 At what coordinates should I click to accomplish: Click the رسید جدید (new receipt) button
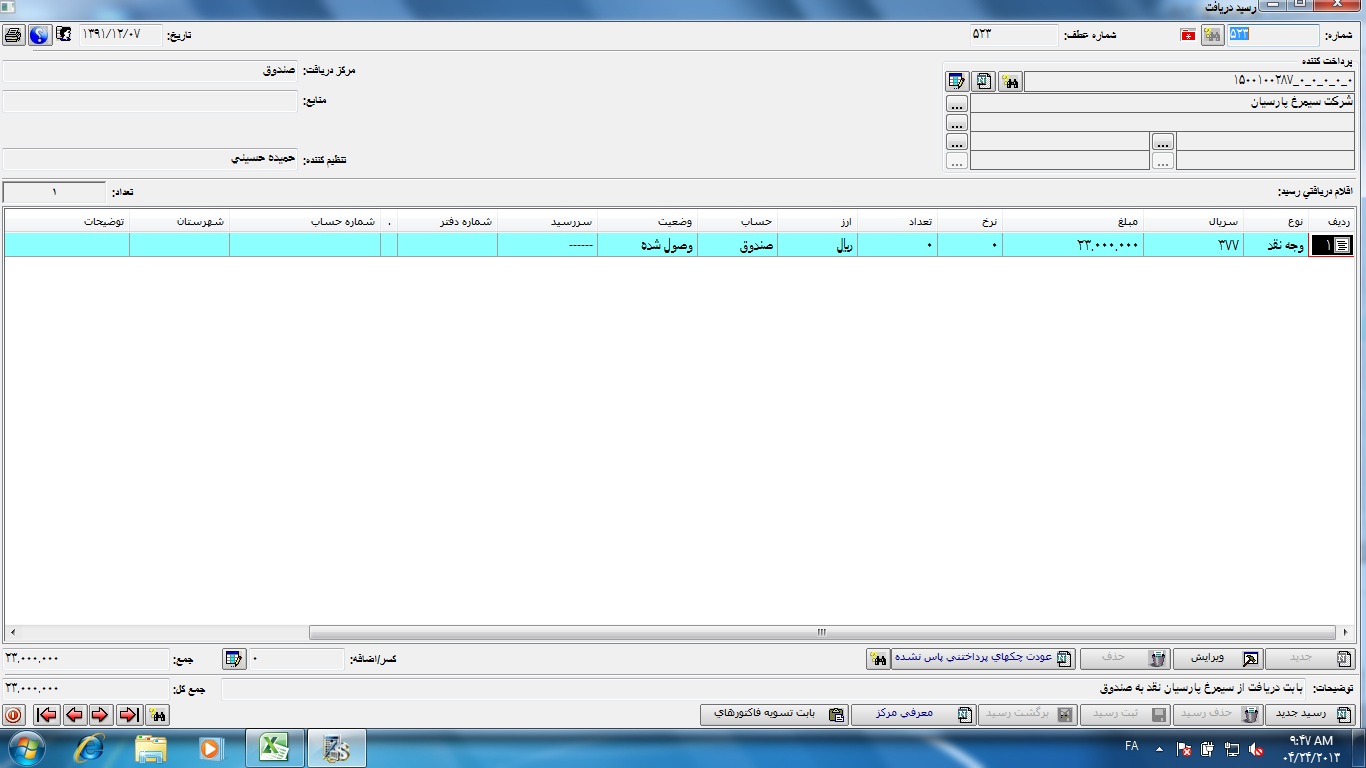click(x=1311, y=714)
